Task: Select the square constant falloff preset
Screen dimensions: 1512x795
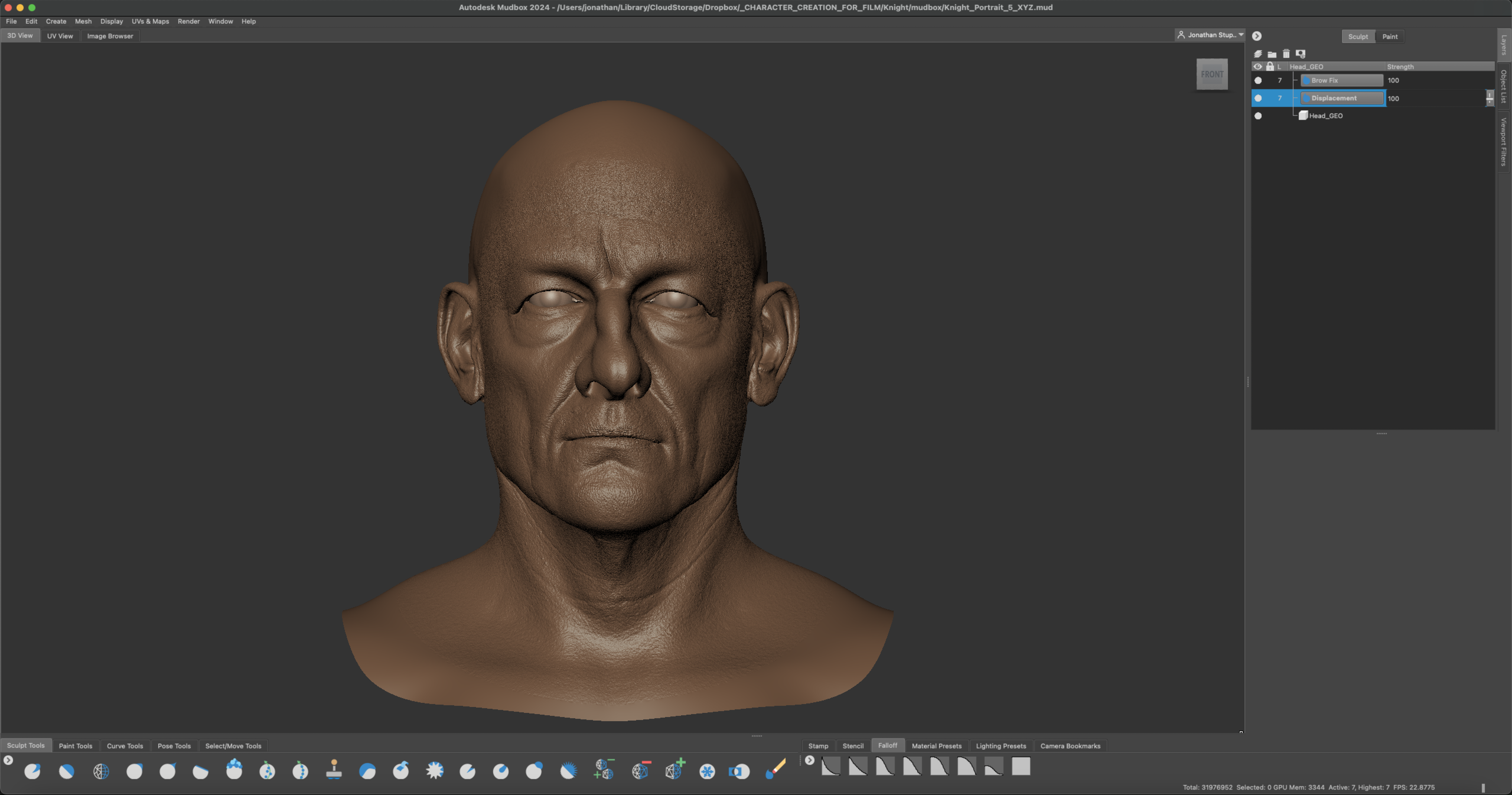Action: pyautogui.click(x=1021, y=766)
